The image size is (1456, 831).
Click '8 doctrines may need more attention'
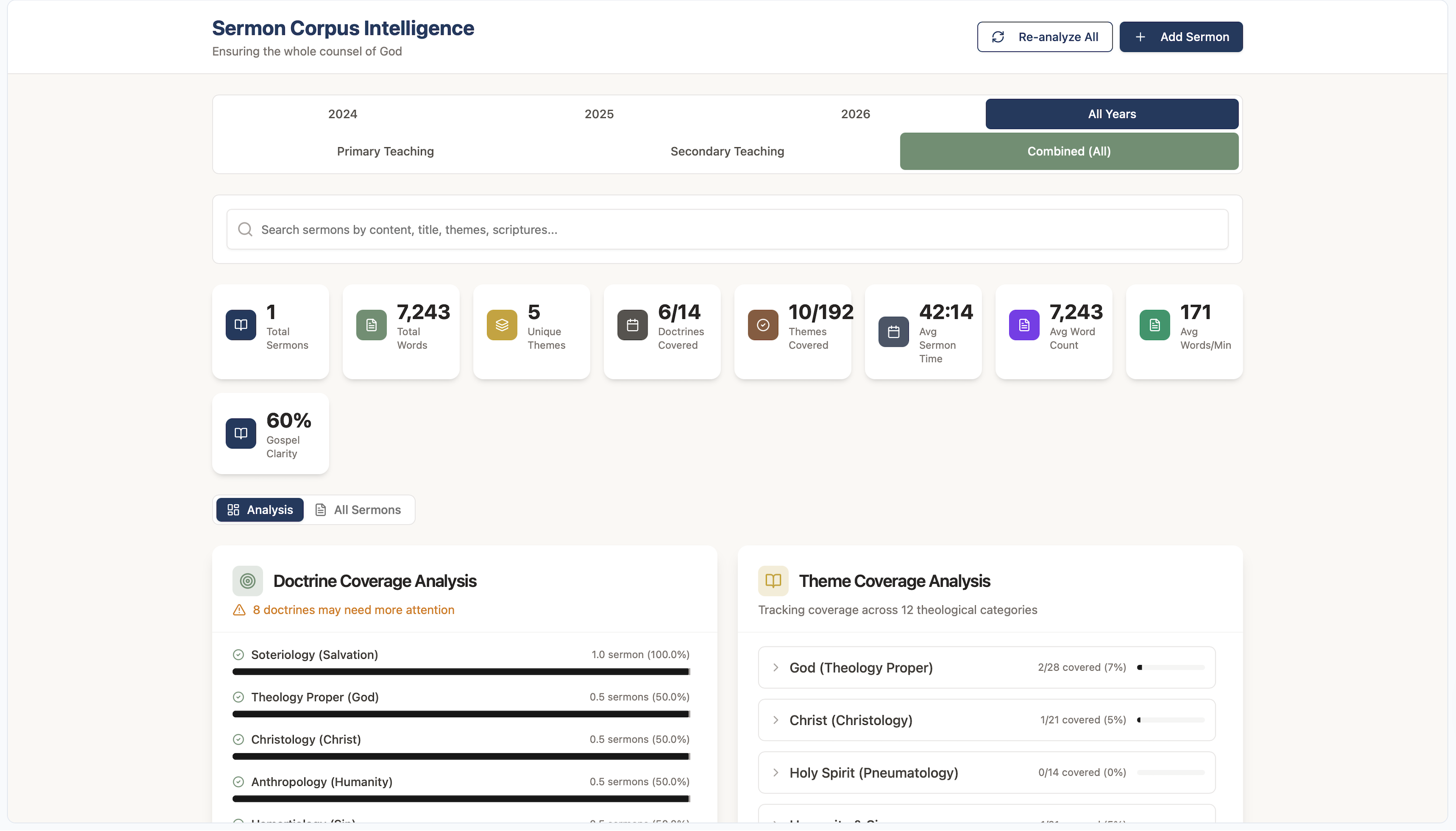353,610
